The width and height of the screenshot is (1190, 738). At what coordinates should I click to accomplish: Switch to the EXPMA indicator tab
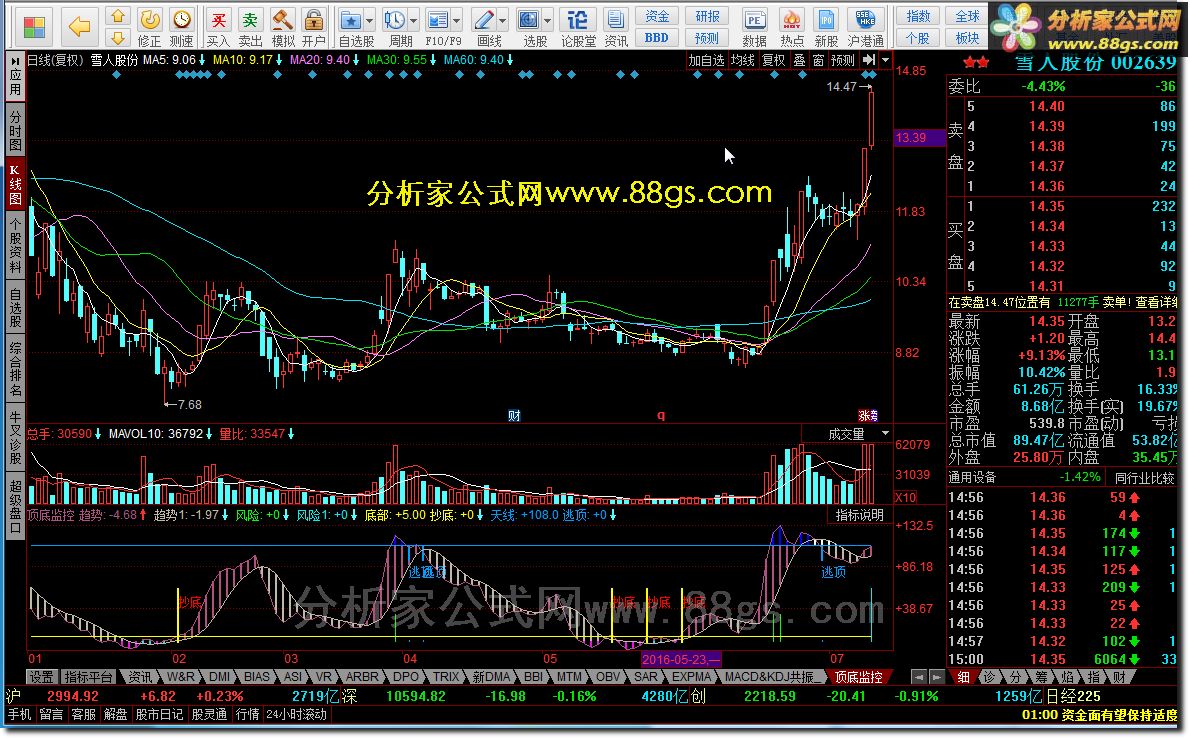point(691,676)
